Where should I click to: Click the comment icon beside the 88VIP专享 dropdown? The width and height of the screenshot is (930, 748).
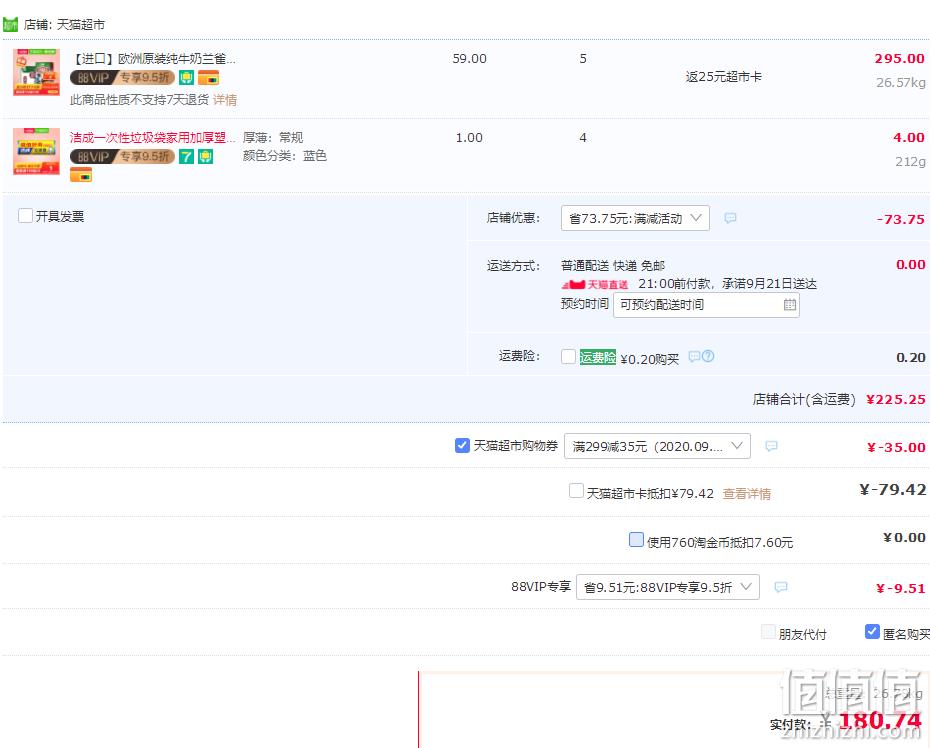781,587
